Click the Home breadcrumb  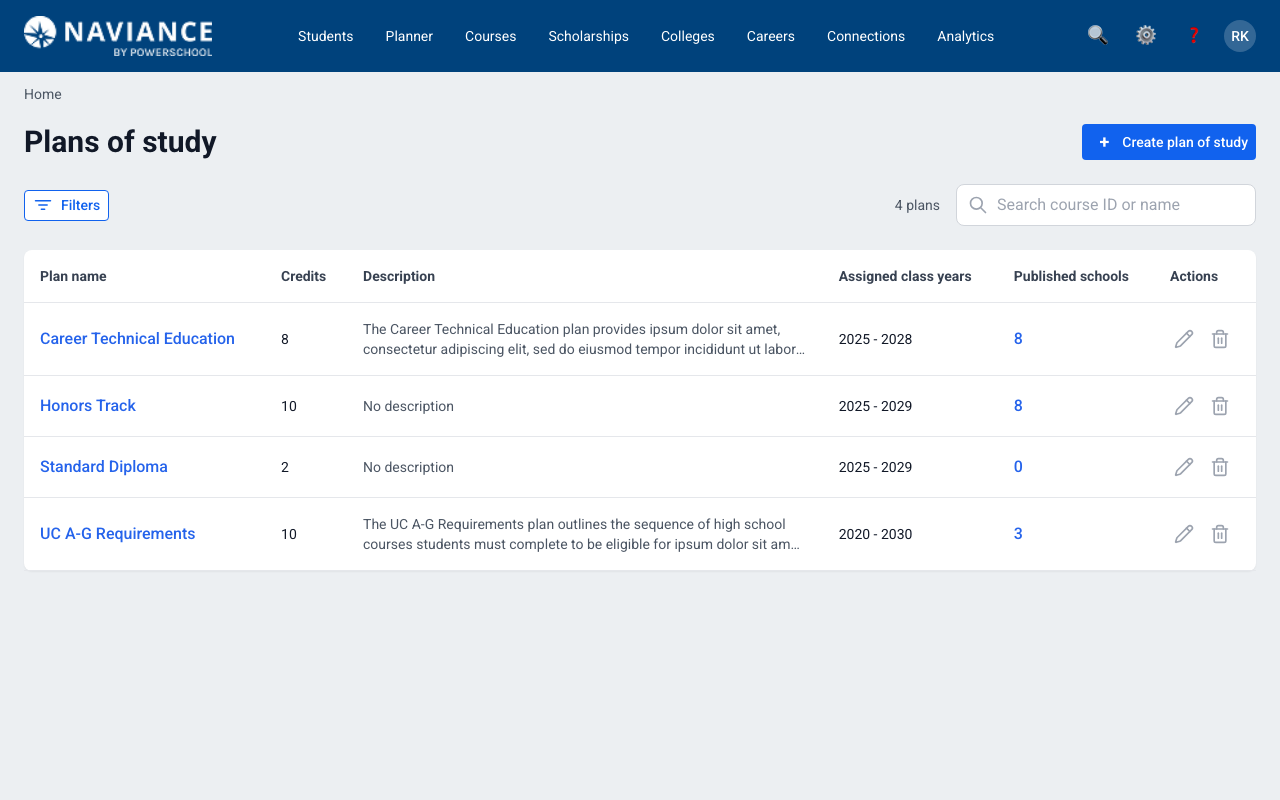(x=42, y=93)
